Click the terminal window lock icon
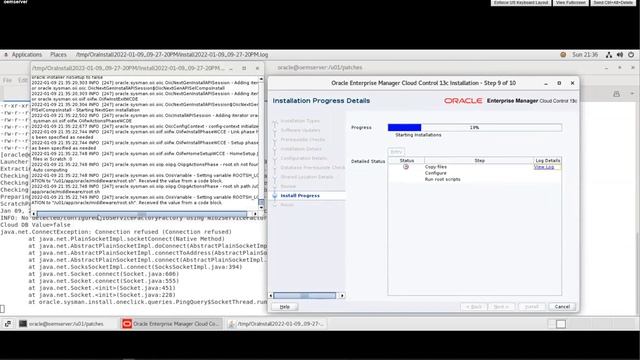This screenshot has width=640, height=360. [616, 94]
